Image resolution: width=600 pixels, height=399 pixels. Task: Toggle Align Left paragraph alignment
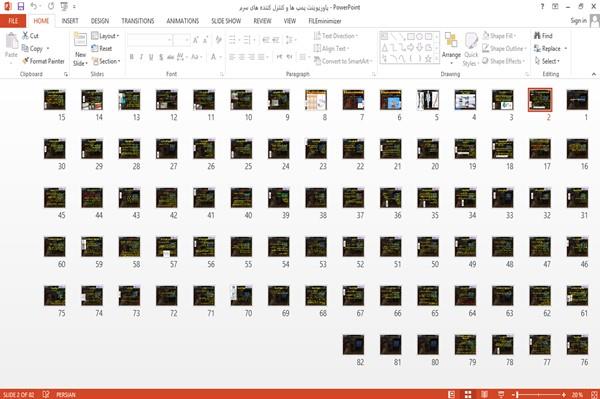pos(232,57)
